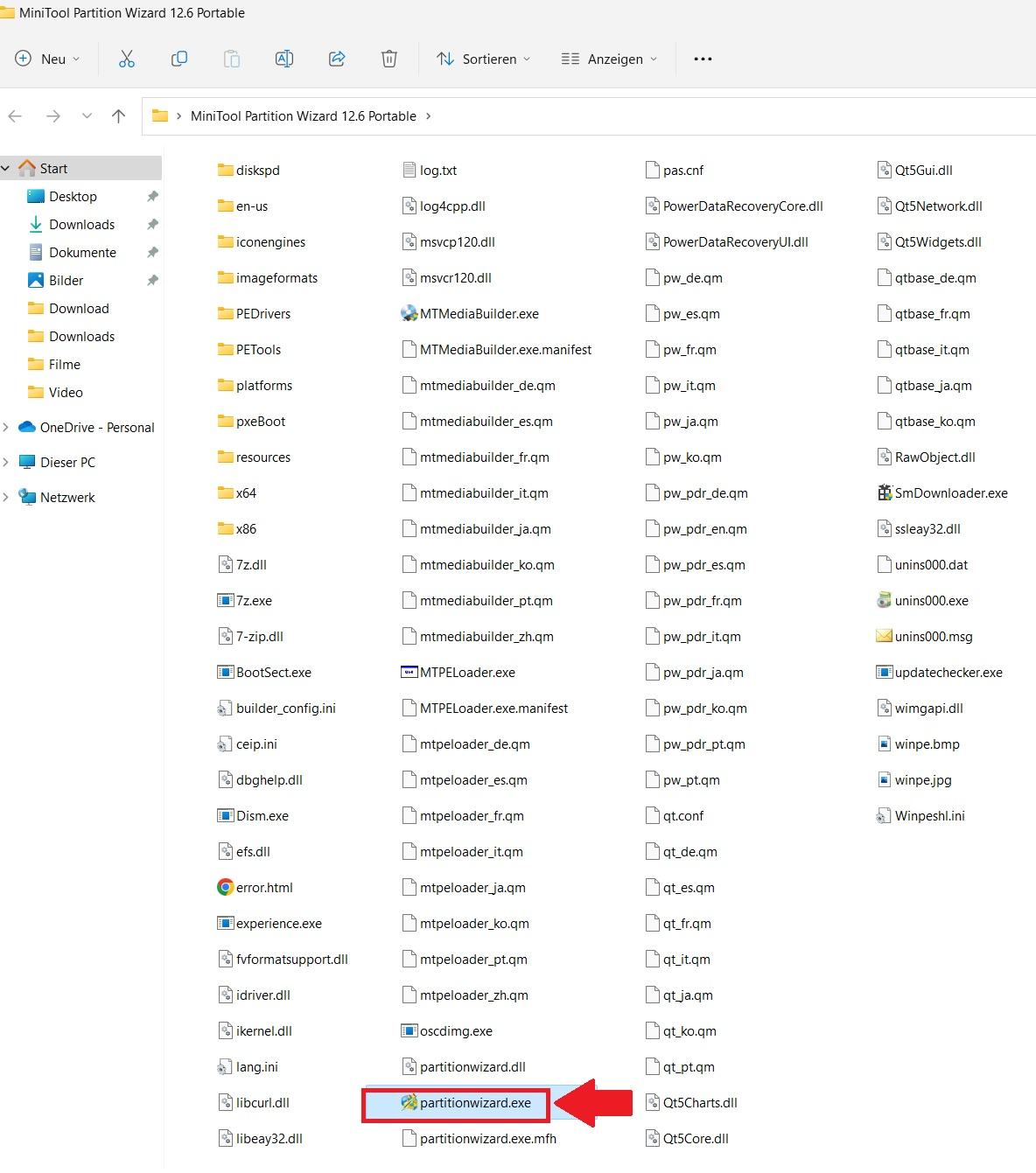
Task: Expand the Netzwerk tree node
Action: click(6, 497)
